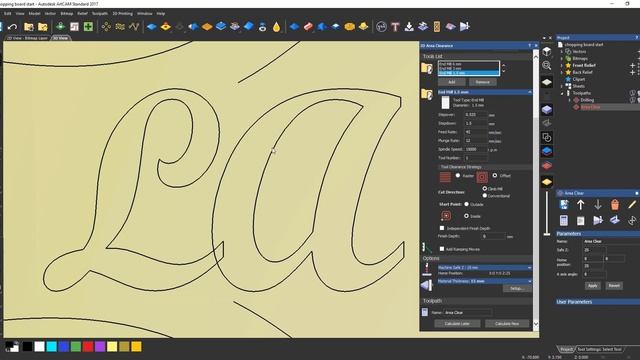640x360 pixels.
Task: Enable Independent Finish Depth checkbox
Action: [442, 228]
